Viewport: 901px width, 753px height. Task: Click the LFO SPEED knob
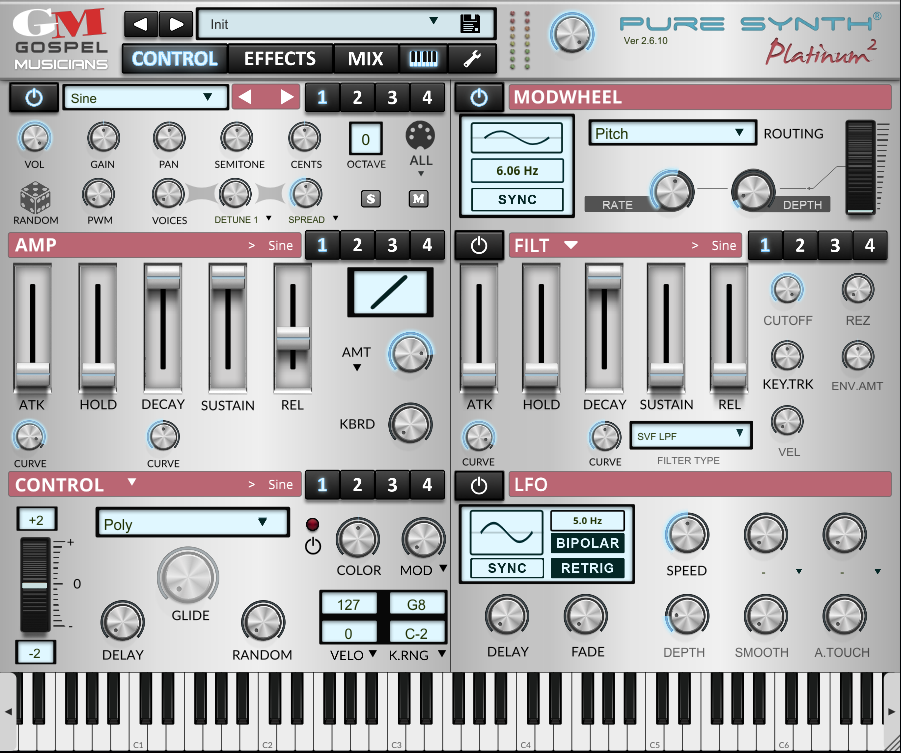[686, 533]
